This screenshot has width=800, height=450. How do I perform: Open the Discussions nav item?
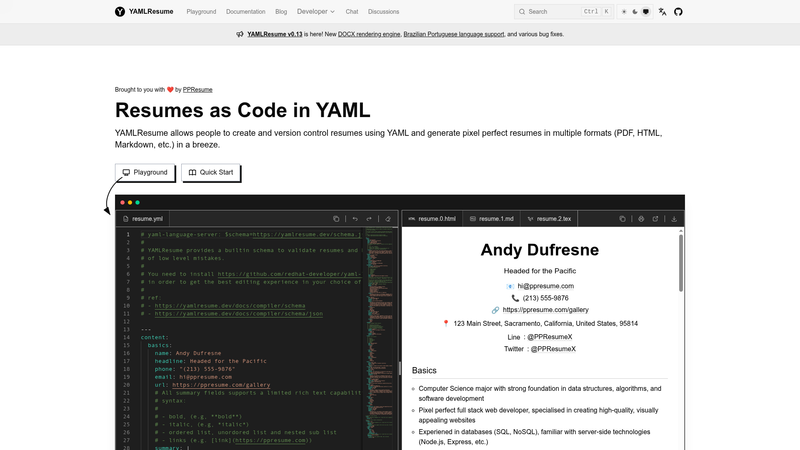383,12
